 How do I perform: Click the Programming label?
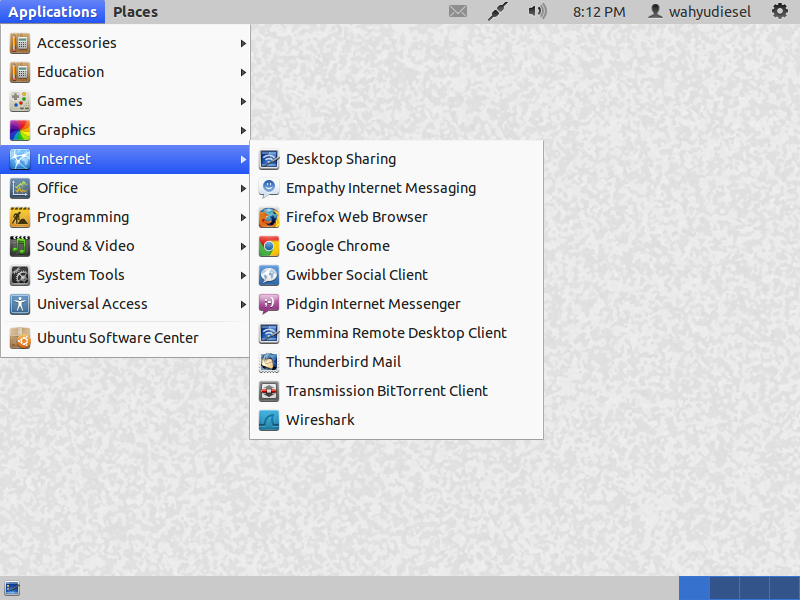click(83, 218)
